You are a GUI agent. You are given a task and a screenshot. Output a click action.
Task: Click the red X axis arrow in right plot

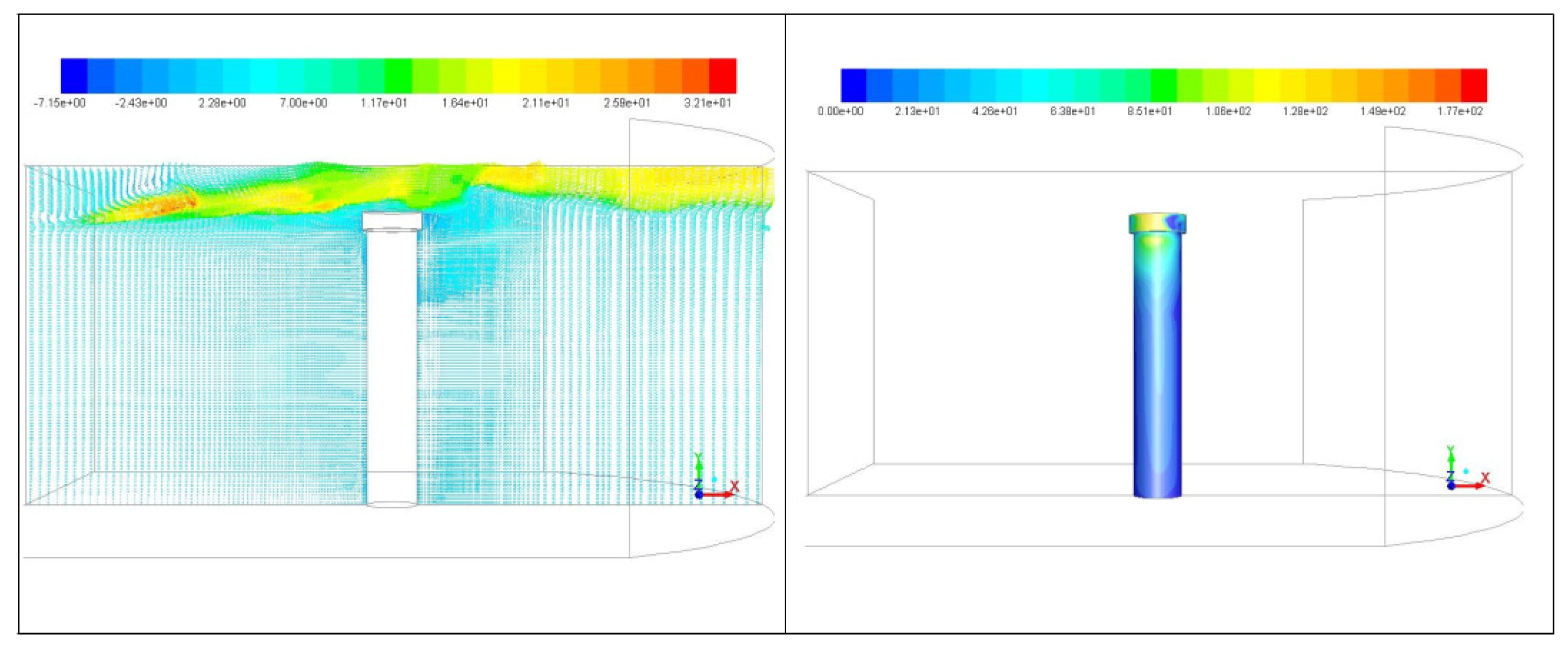1473,486
